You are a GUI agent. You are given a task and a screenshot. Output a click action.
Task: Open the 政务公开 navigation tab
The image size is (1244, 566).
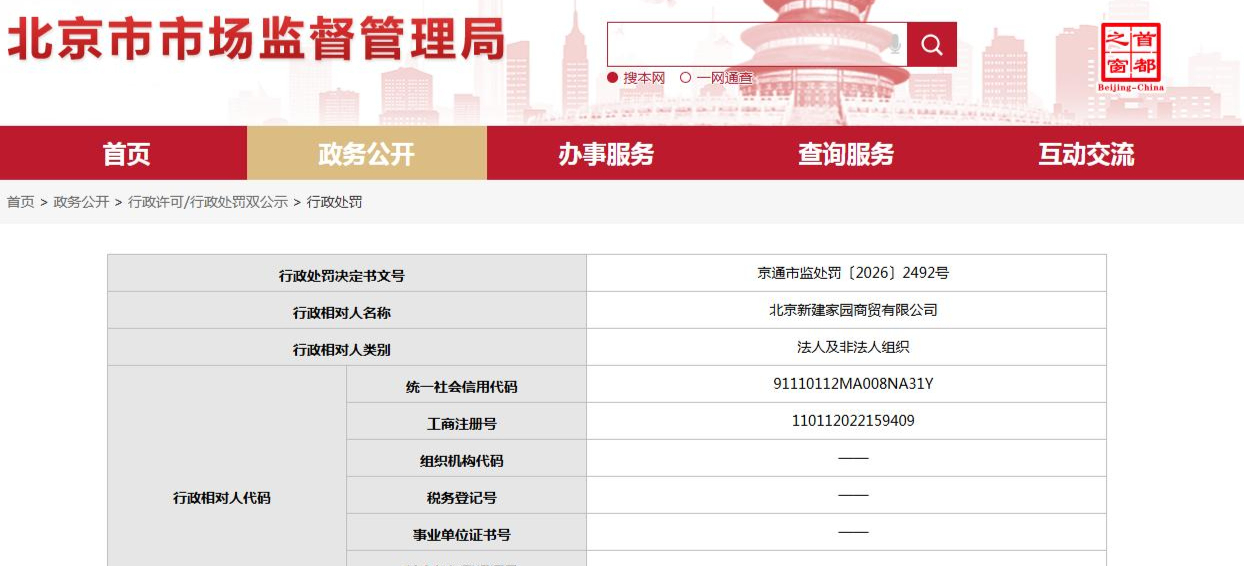(366, 154)
